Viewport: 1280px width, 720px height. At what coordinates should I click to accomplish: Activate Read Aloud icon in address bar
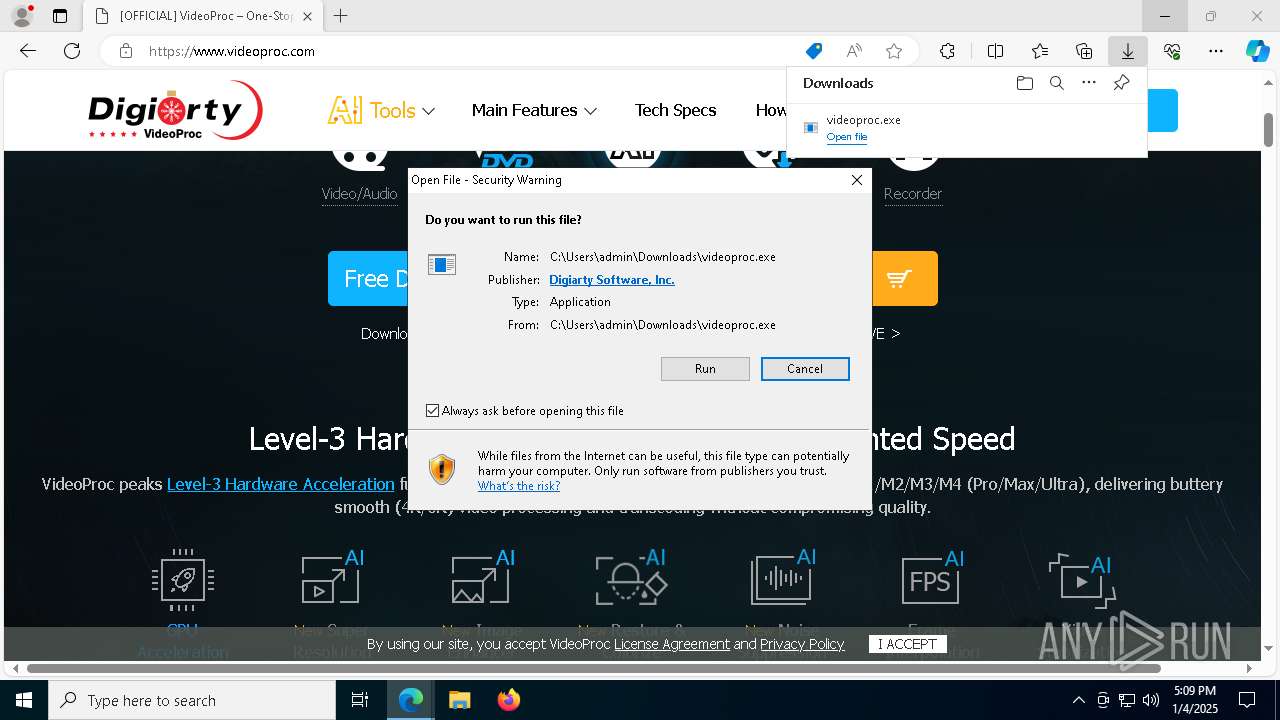pyautogui.click(x=854, y=51)
